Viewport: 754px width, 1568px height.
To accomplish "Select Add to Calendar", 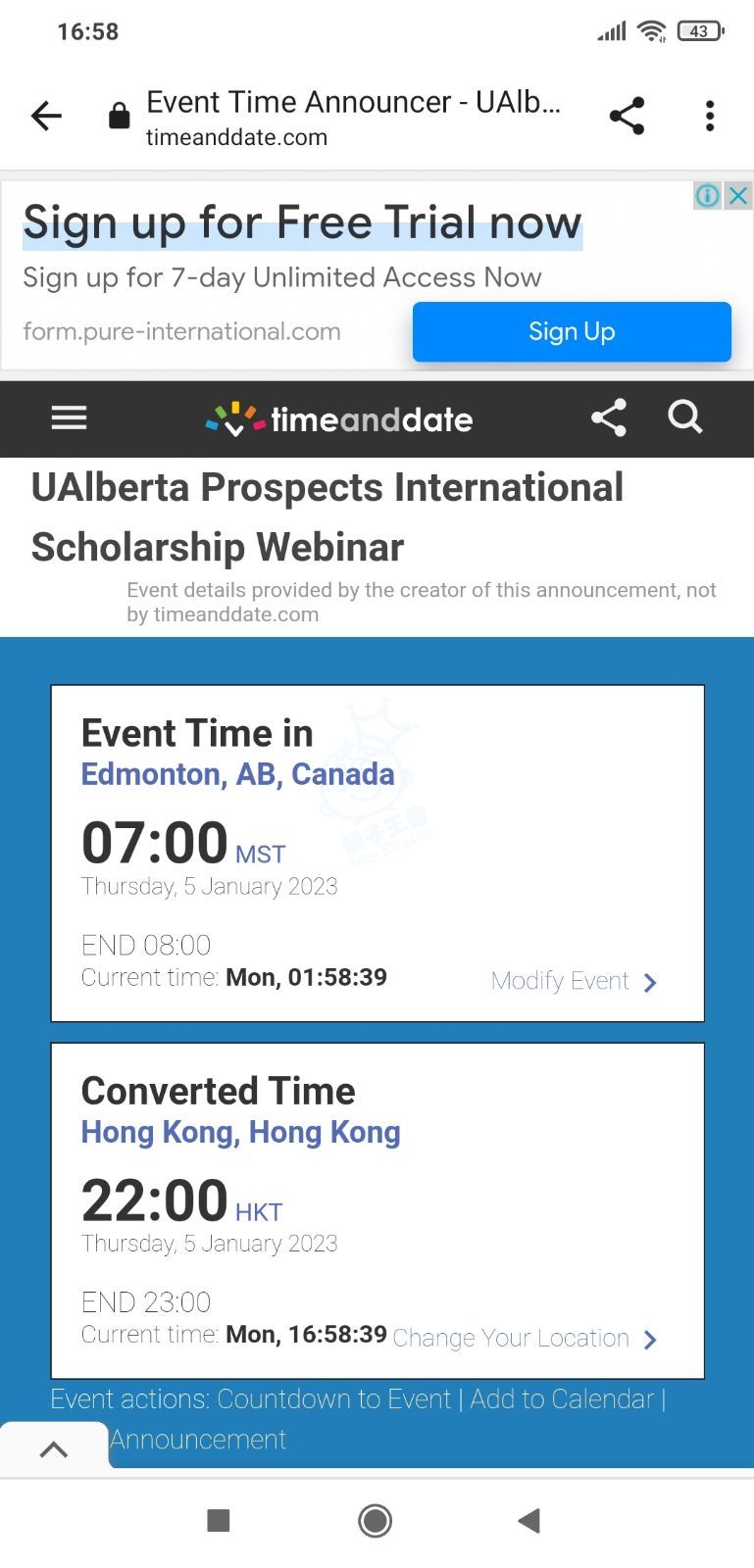I will [x=561, y=1398].
